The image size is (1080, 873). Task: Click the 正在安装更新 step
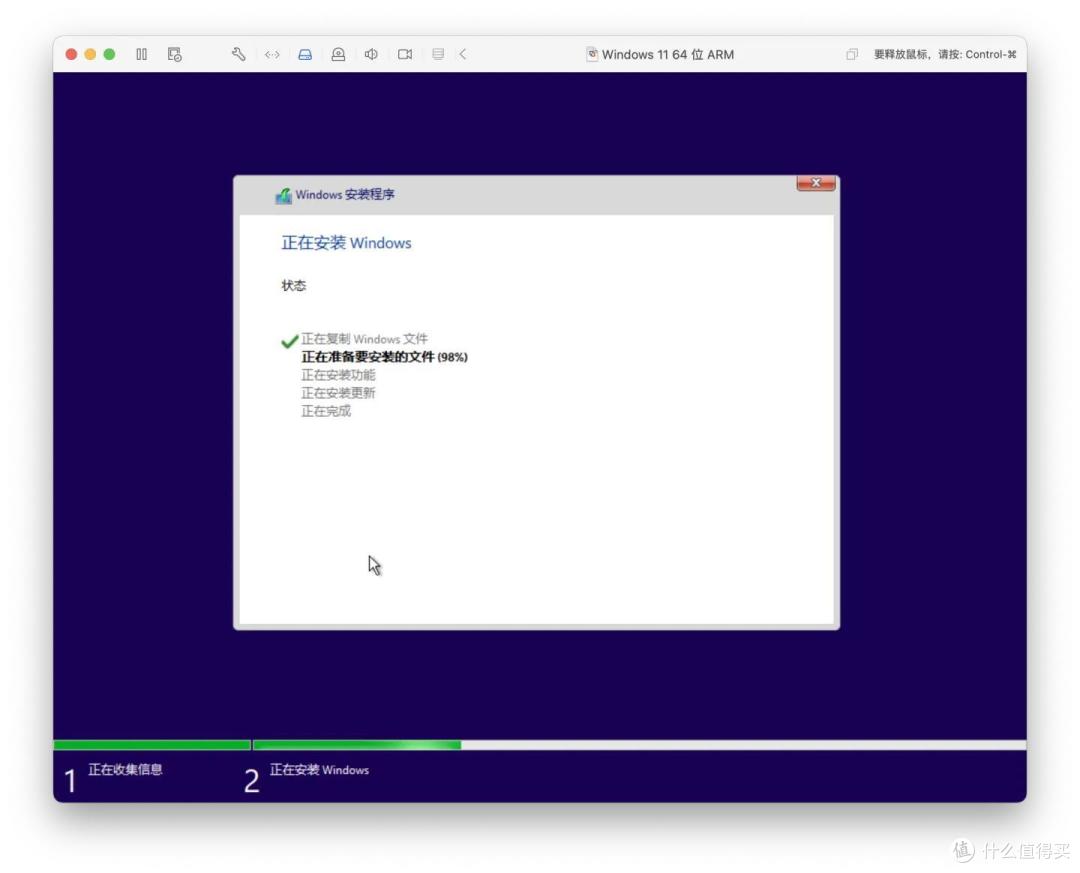338,393
